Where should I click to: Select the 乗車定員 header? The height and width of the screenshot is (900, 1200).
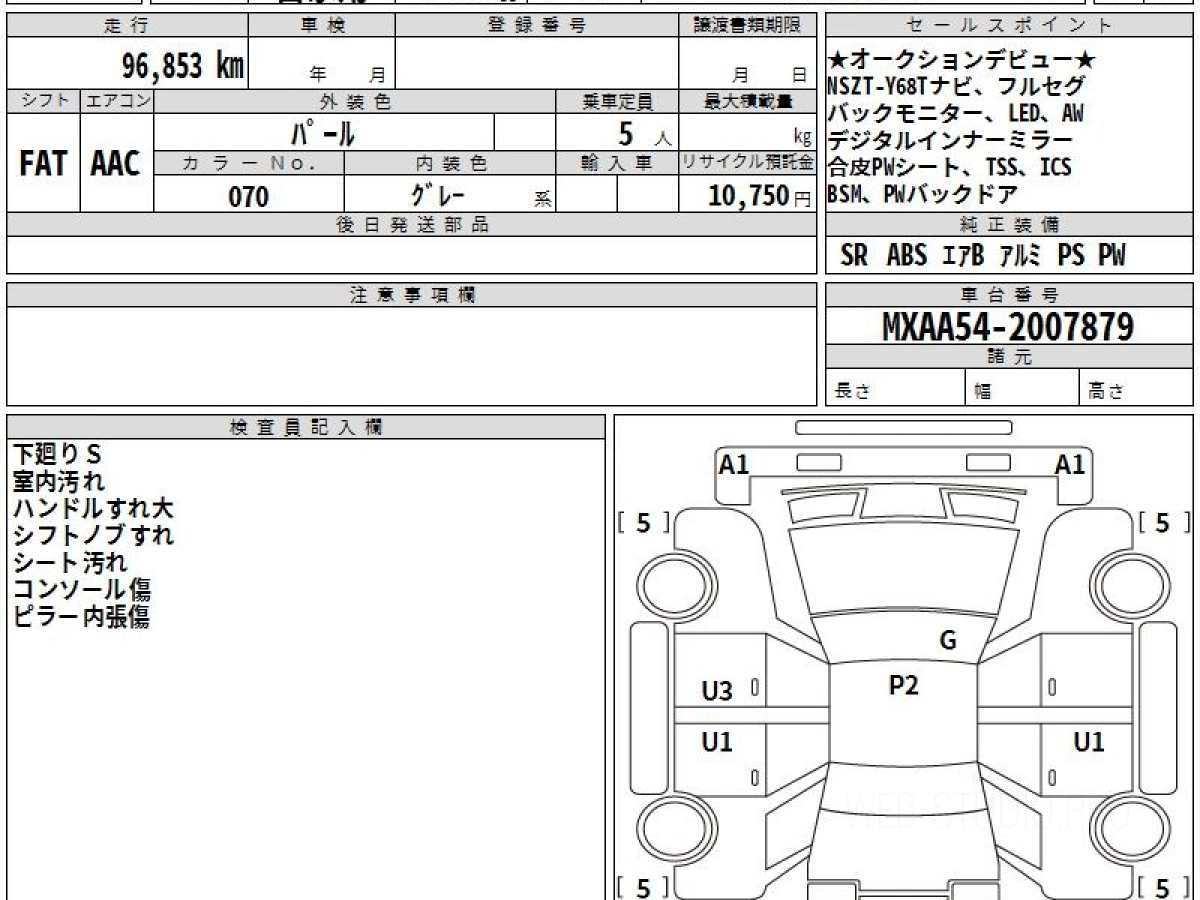[617, 101]
